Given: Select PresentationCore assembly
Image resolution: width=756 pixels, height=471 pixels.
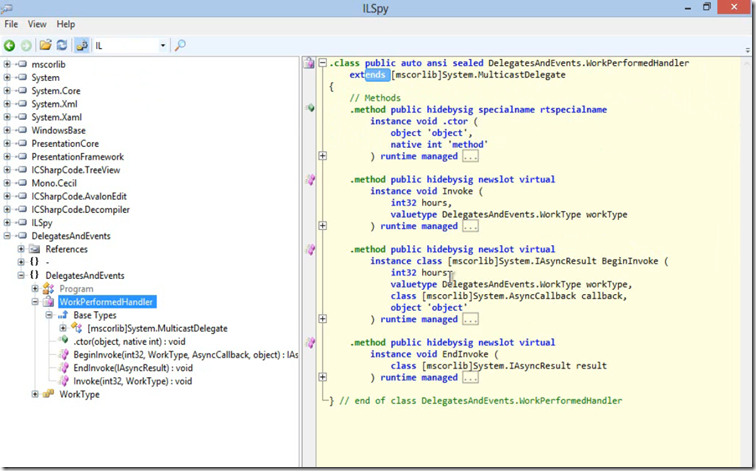Looking at the screenshot, I should click(65, 144).
